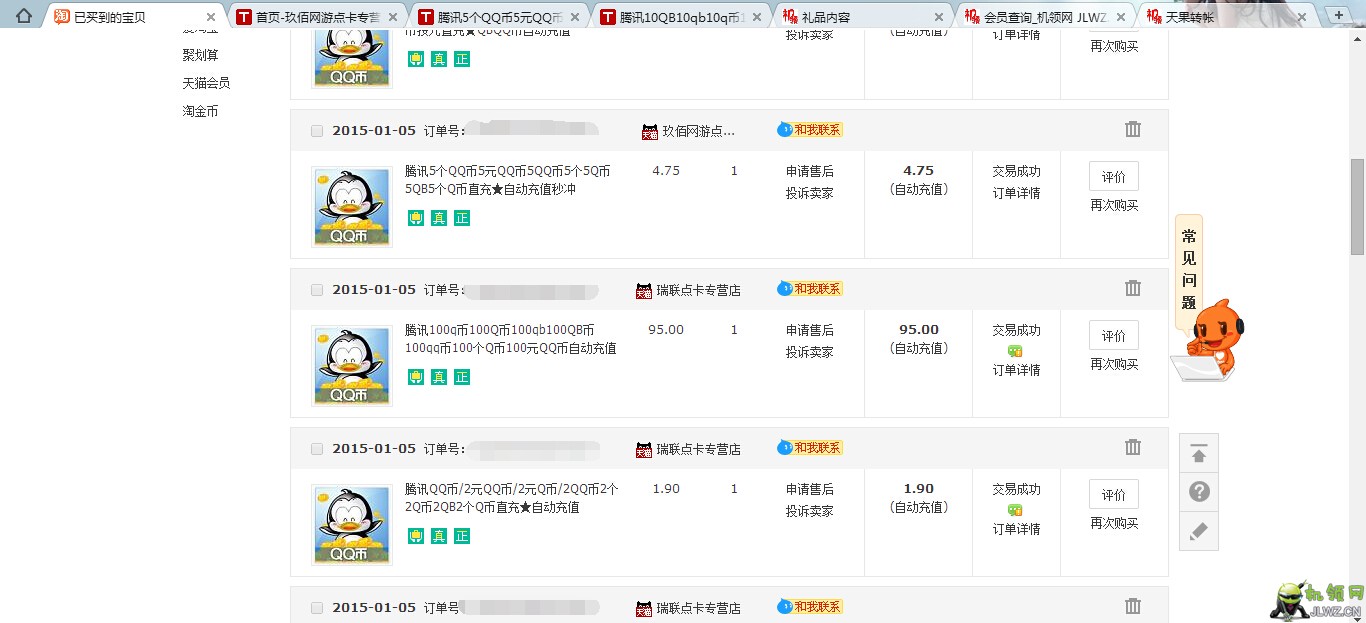
Task: Click 申请售后 for the 1.90 order
Action: point(809,489)
